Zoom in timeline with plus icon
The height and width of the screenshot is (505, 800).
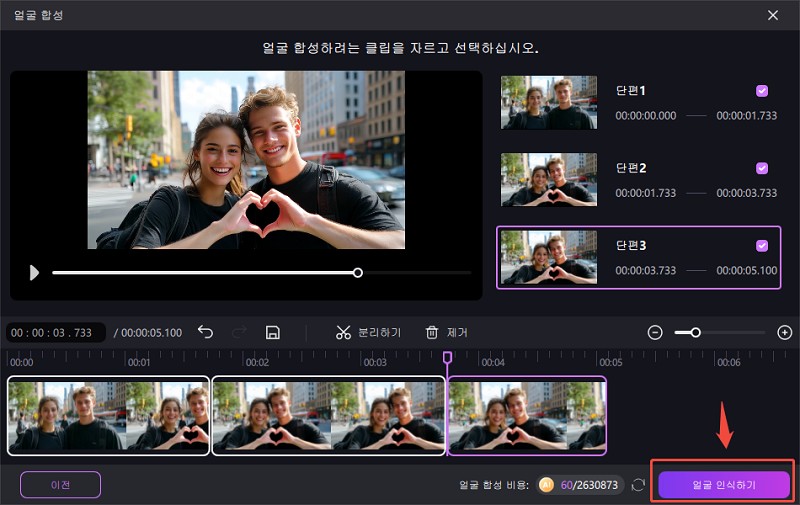click(784, 333)
